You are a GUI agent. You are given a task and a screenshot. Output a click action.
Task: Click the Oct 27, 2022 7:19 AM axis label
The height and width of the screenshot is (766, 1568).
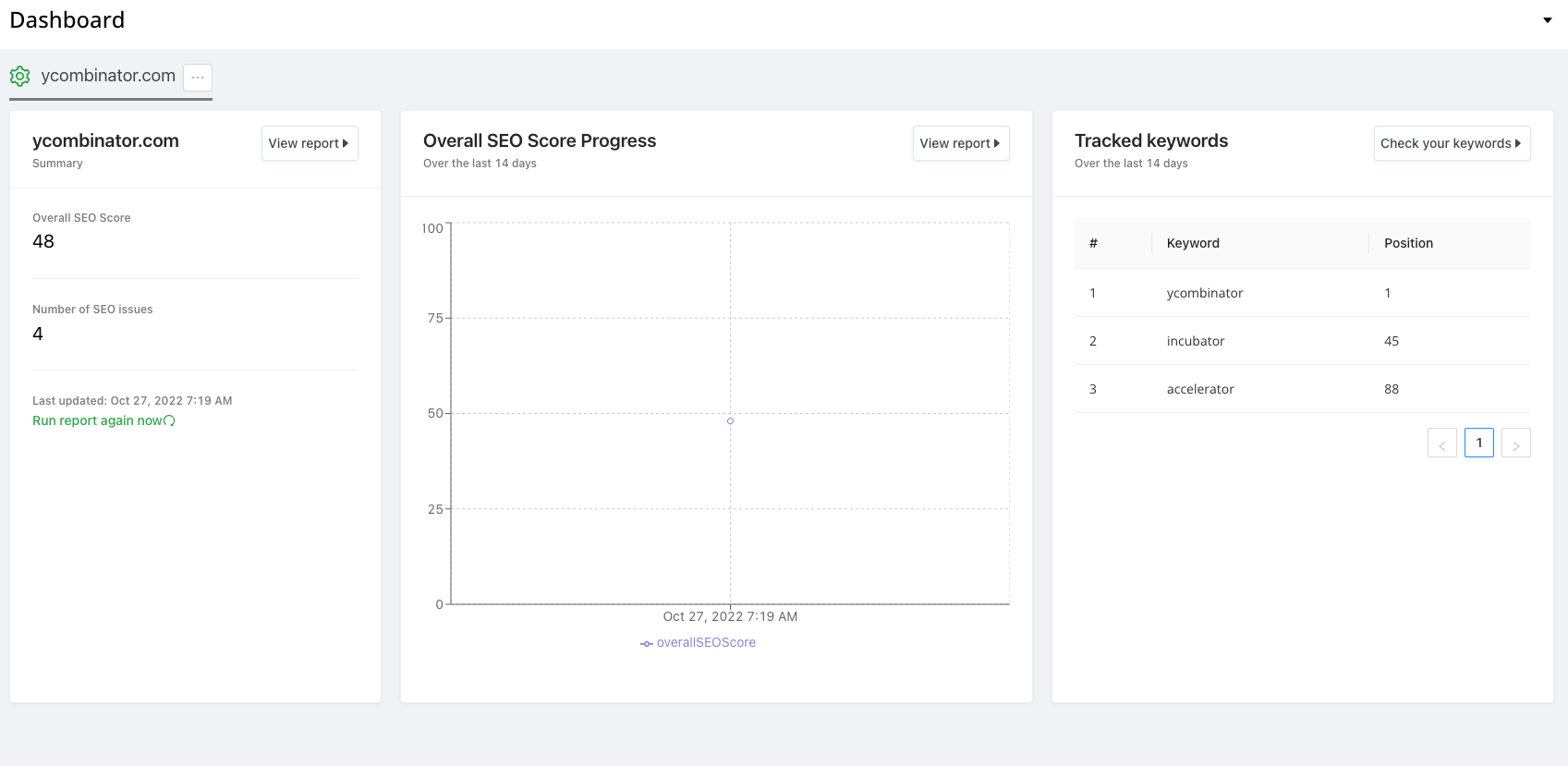click(x=730, y=616)
